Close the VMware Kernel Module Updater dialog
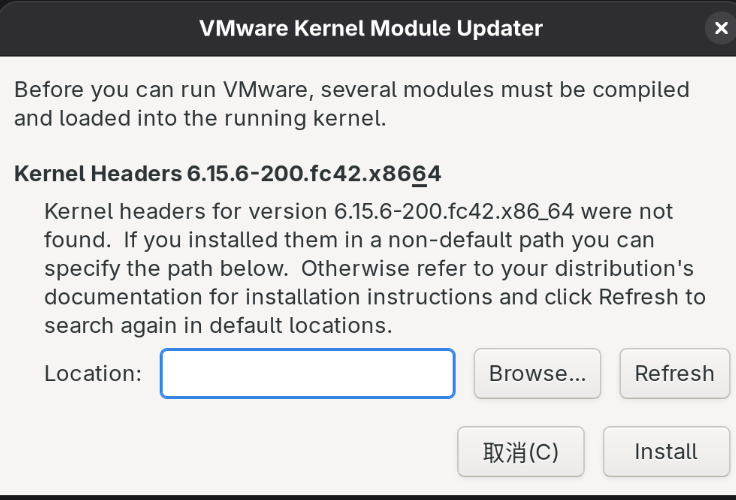 click(720, 29)
